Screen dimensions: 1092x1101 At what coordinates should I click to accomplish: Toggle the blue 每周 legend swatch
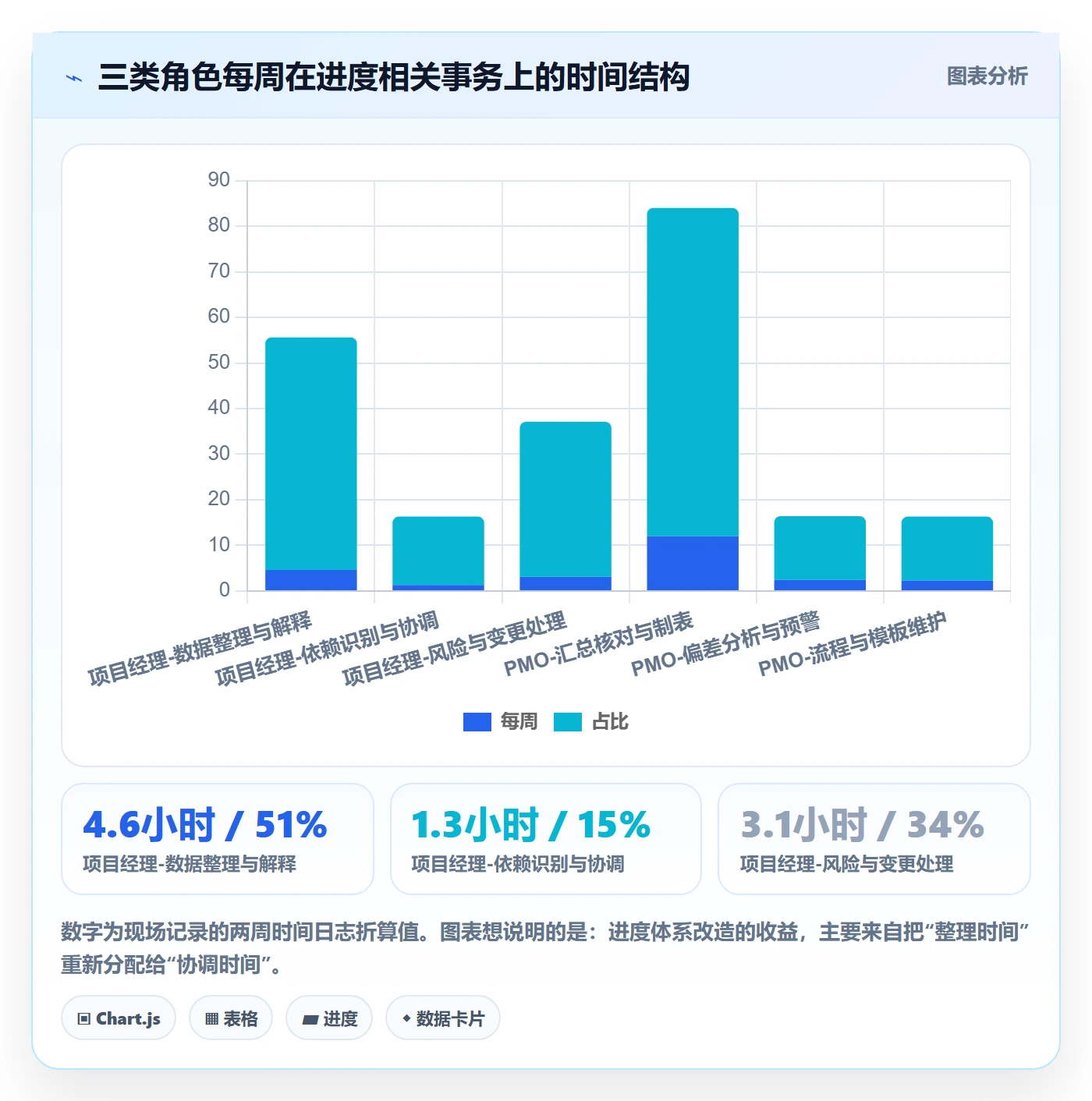tap(477, 722)
